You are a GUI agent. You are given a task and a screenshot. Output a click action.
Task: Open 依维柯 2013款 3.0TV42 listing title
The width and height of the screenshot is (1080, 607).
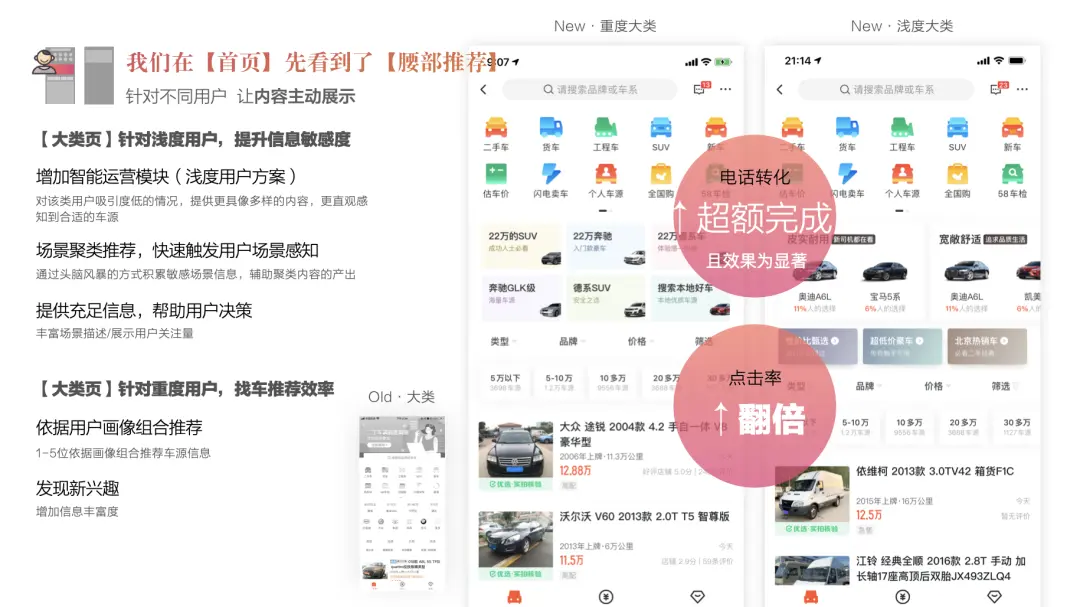pos(935,471)
